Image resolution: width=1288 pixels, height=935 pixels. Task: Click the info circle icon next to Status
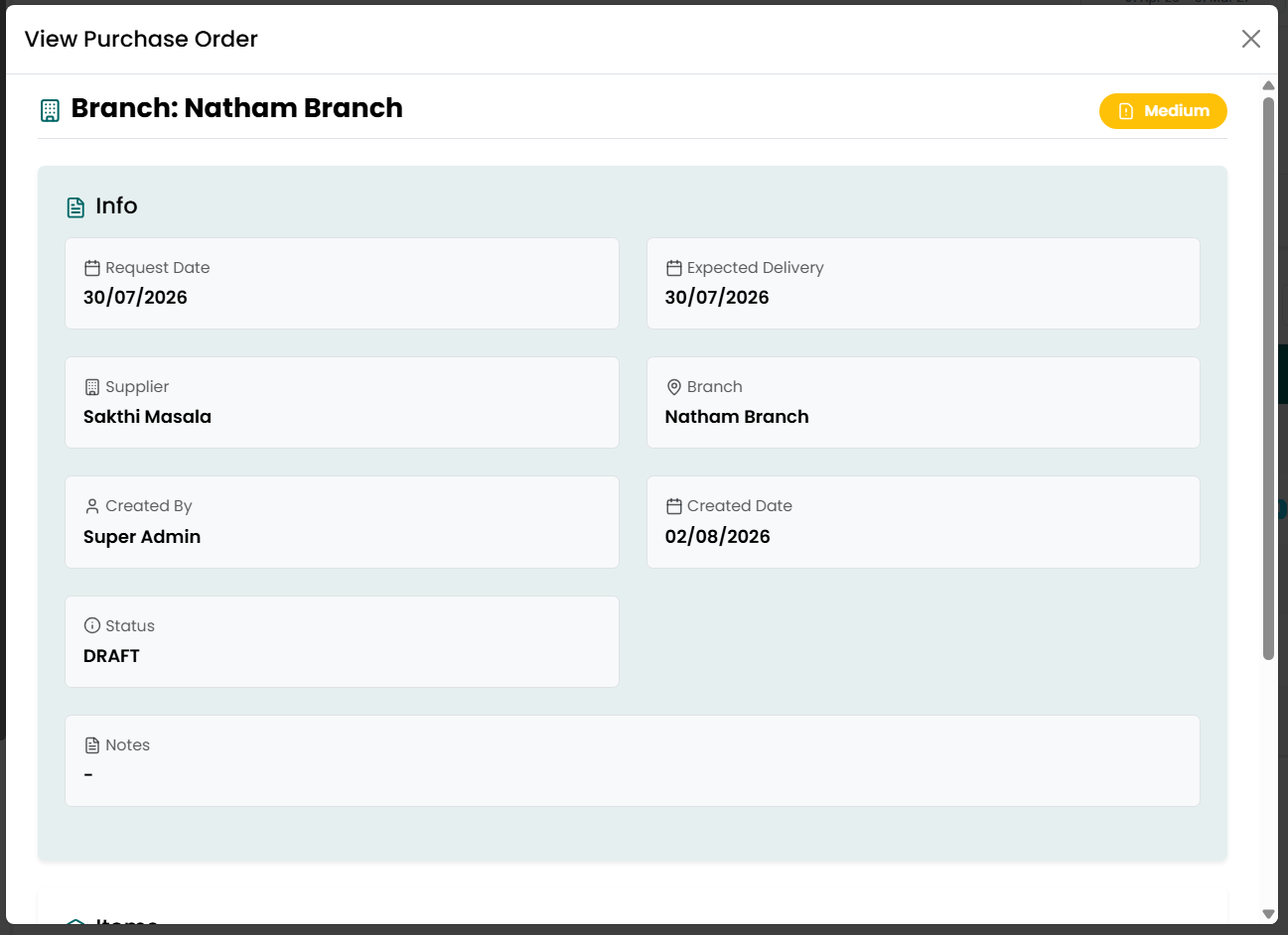(92, 625)
